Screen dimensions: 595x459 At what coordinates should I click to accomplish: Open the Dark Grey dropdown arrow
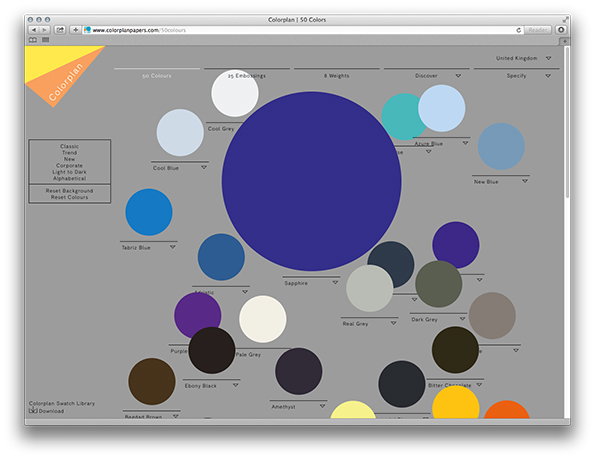(462, 319)
